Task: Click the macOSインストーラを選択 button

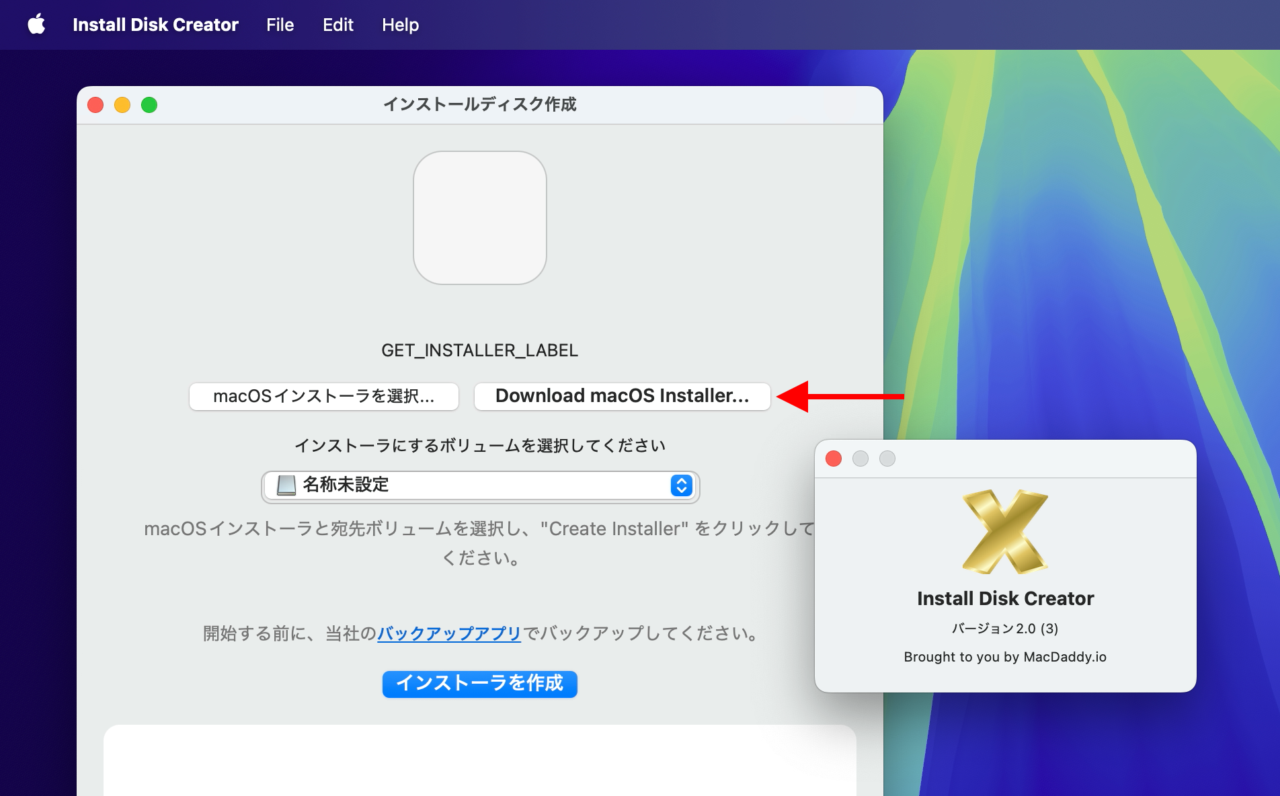Action: tap(323, 397)
